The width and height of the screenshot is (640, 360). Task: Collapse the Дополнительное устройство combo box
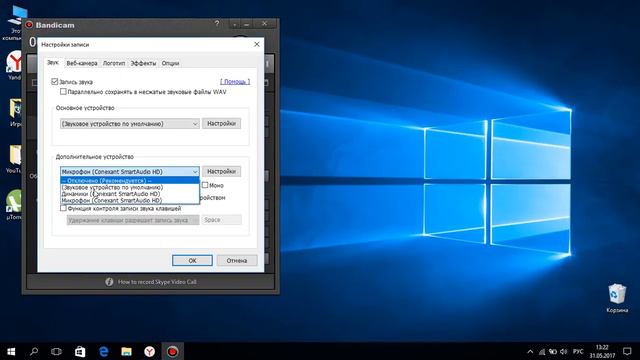(130, 171)
